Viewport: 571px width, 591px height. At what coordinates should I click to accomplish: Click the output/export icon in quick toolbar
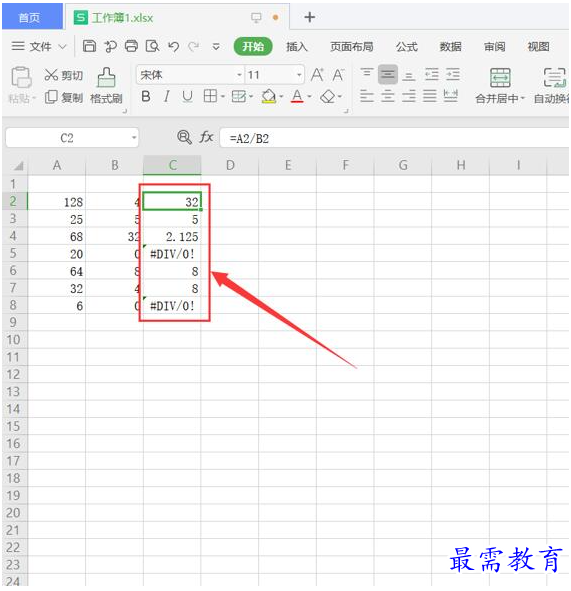coord(110,46)
